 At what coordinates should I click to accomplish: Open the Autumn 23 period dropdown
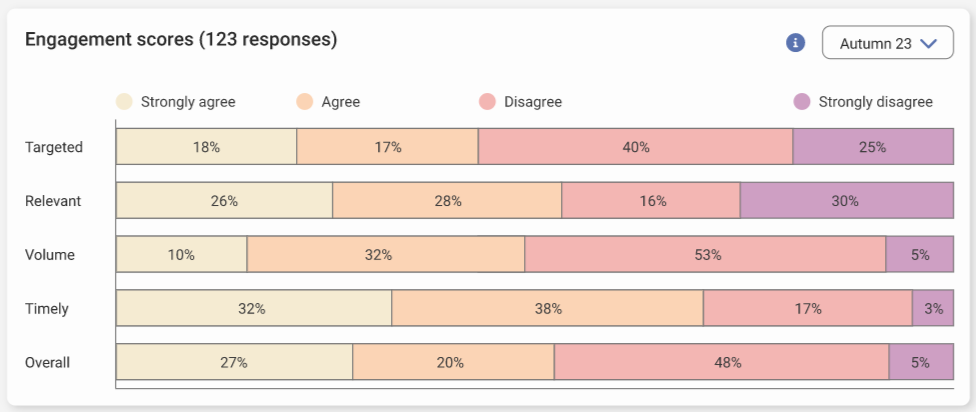(x=887, y=43)
